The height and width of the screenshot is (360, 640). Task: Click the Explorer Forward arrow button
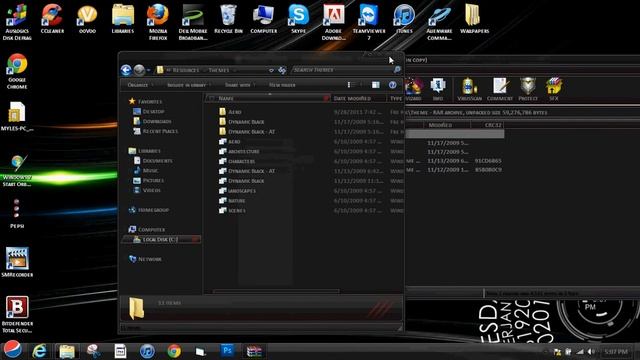139,70
